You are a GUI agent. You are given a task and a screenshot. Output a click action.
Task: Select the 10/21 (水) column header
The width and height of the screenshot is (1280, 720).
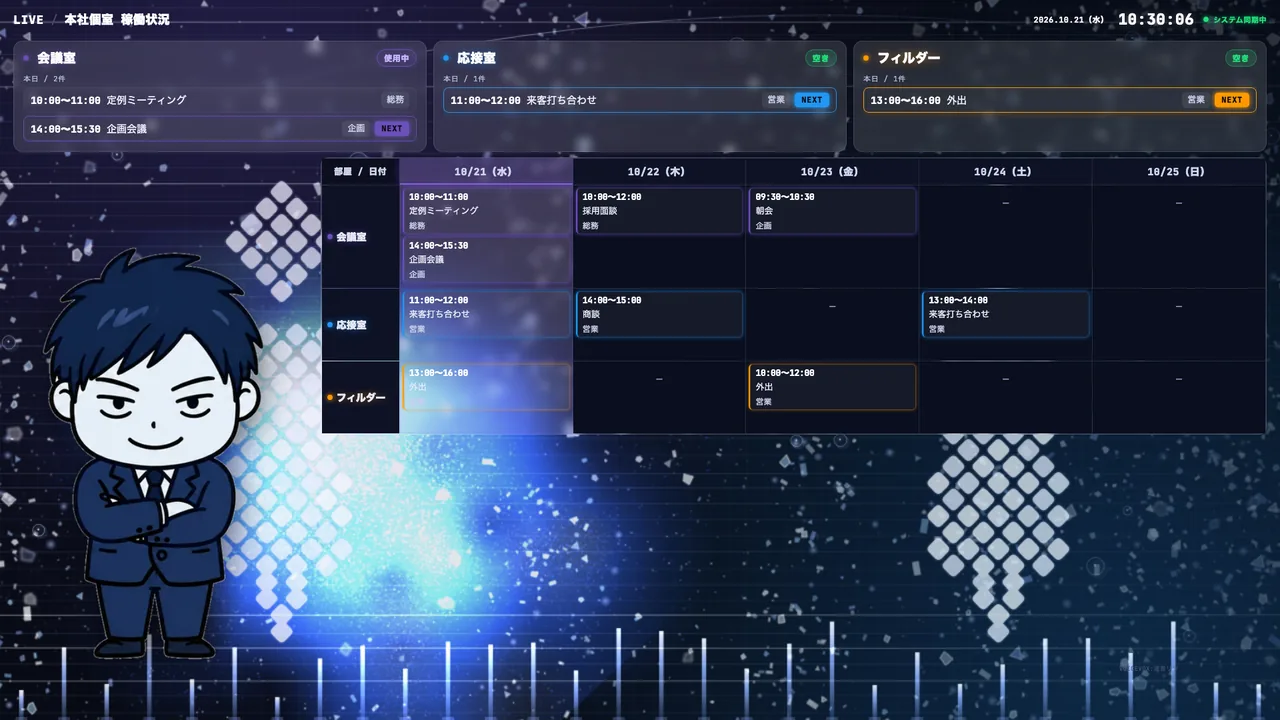coord(486,172)
